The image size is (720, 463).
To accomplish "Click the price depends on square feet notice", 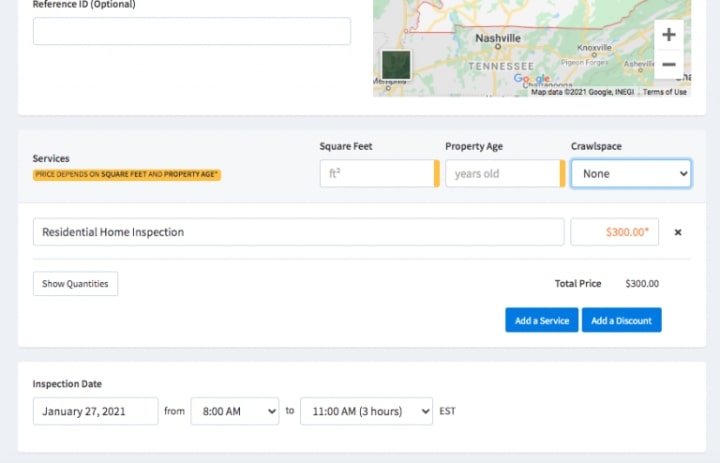I will tap(127, 175).
